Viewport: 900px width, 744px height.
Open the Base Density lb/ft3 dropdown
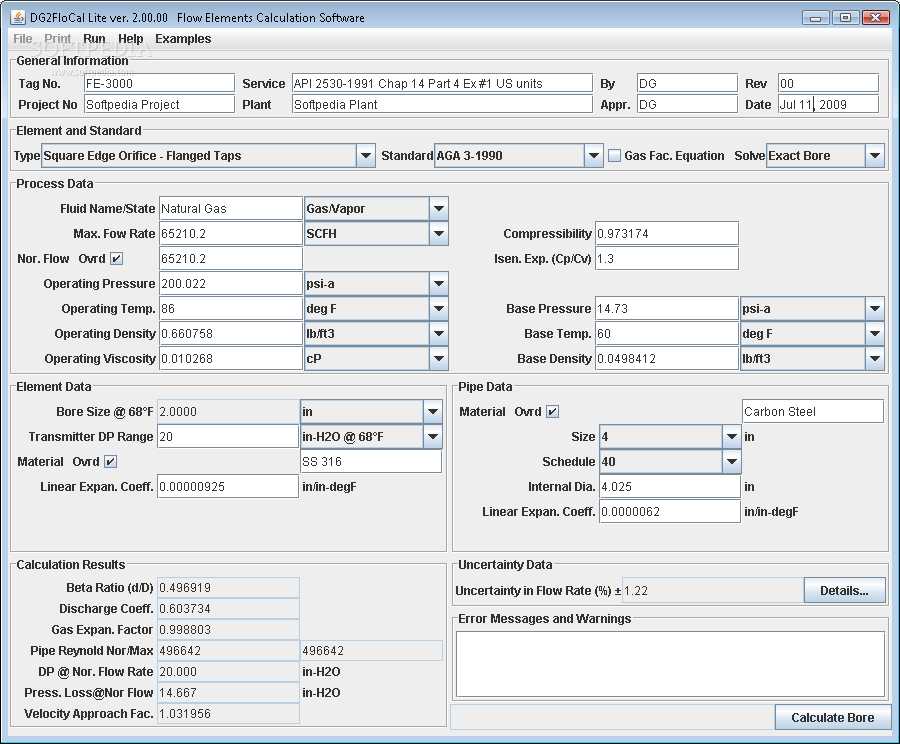[874, 359]
